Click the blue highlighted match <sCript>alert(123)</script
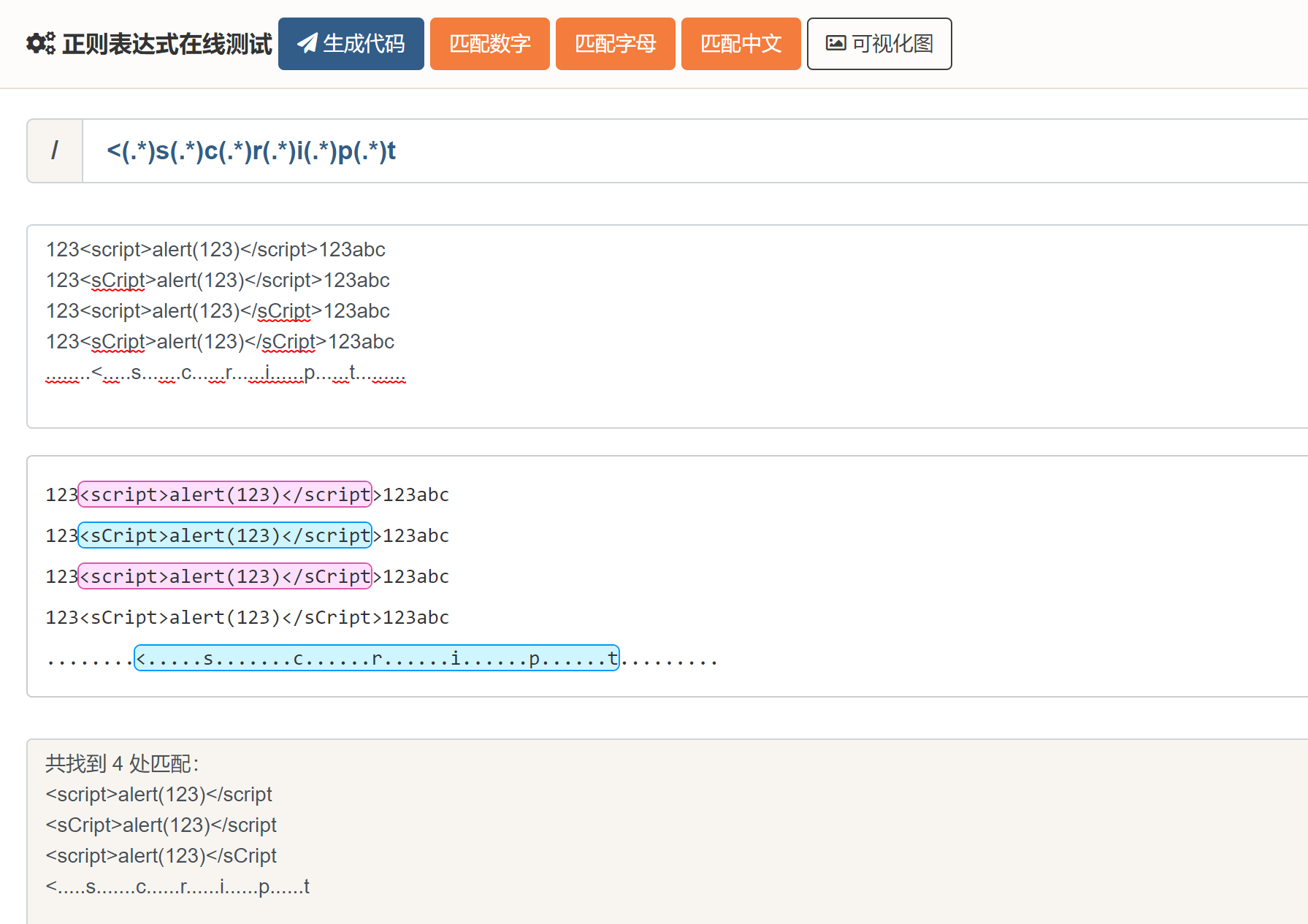 coord(225,535)
